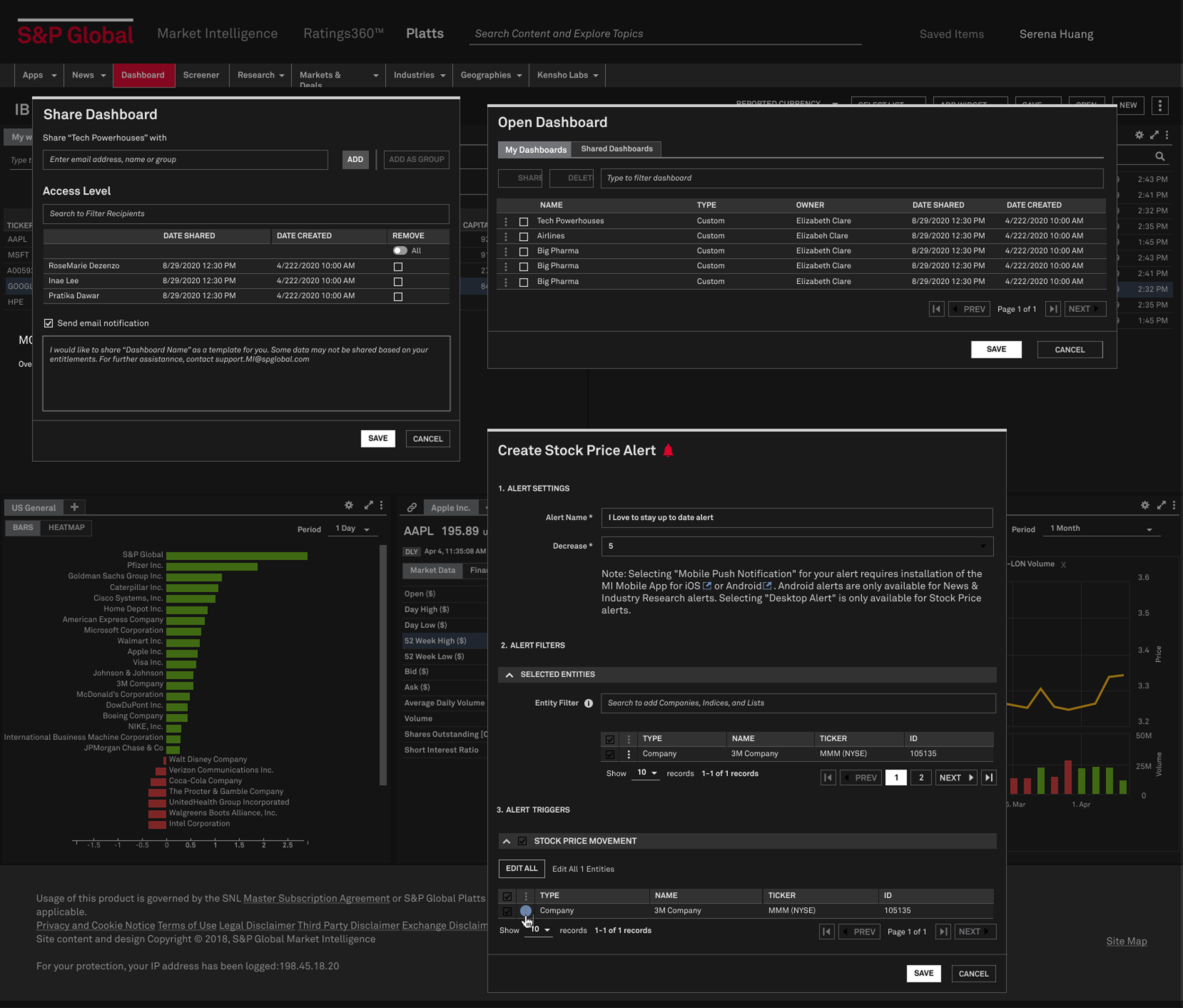
Task: Click the ADD AS GROUP button
Action: [416, 159]
